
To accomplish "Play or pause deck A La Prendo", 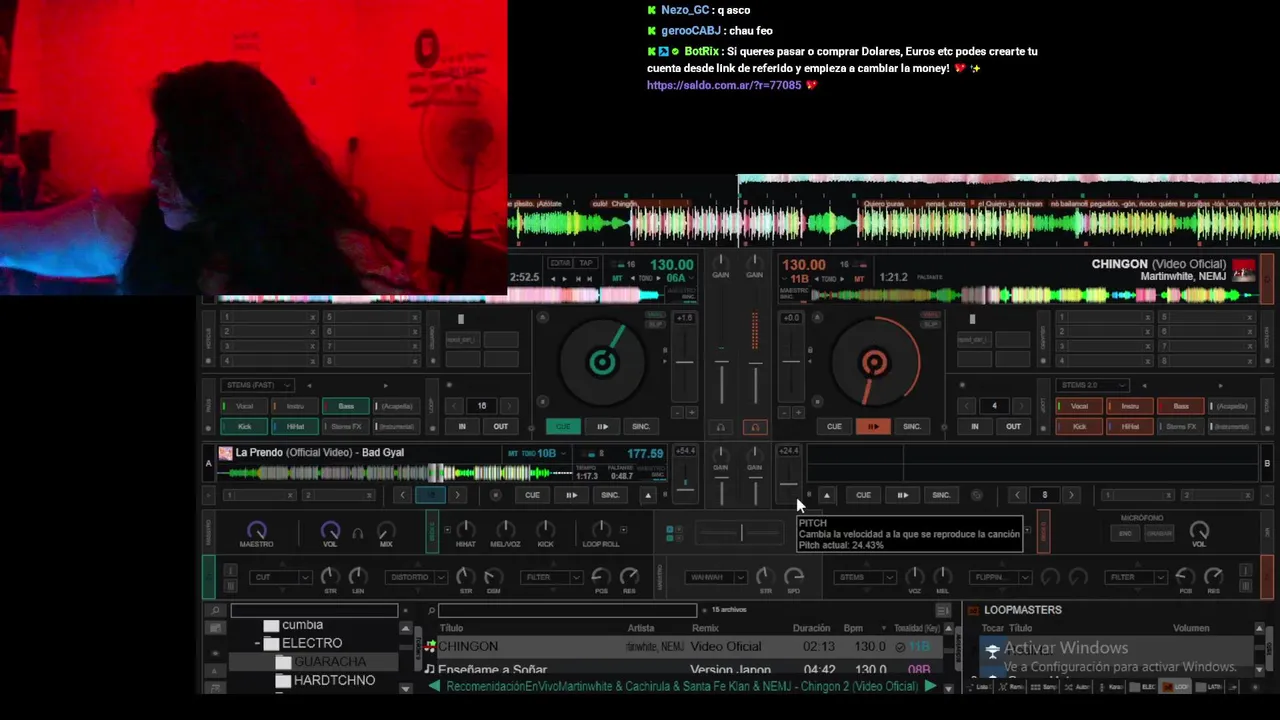I will click(572, 495).
